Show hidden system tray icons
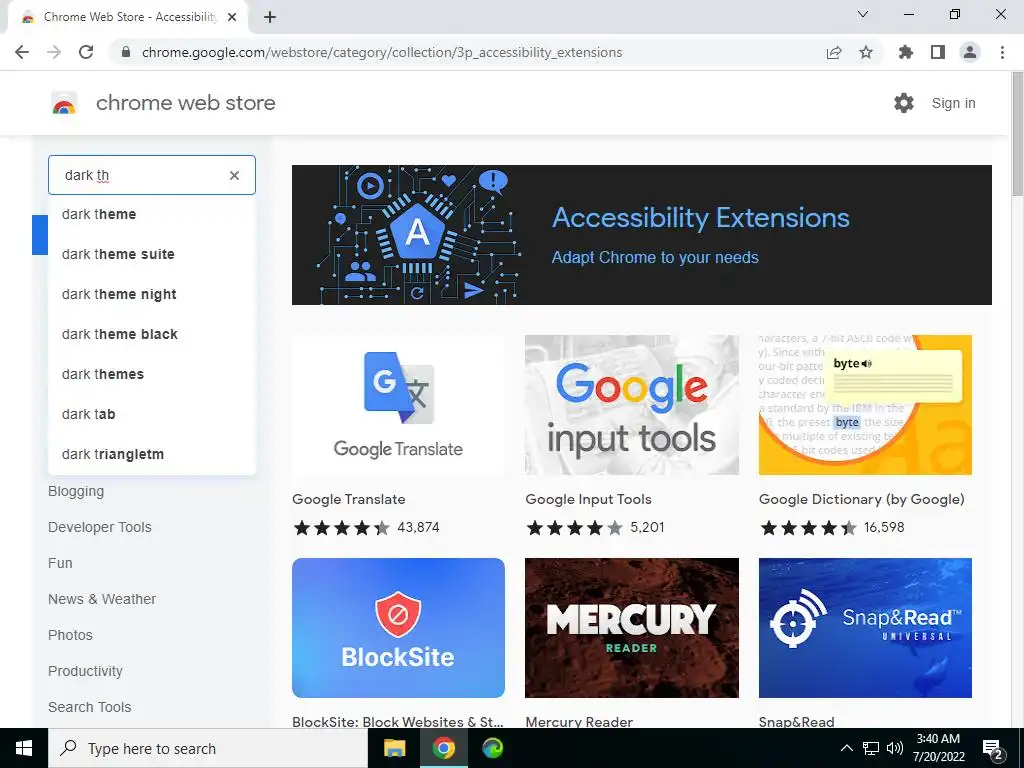The image size is (1024, 768). pyautogui.click(x=846, y=748)
